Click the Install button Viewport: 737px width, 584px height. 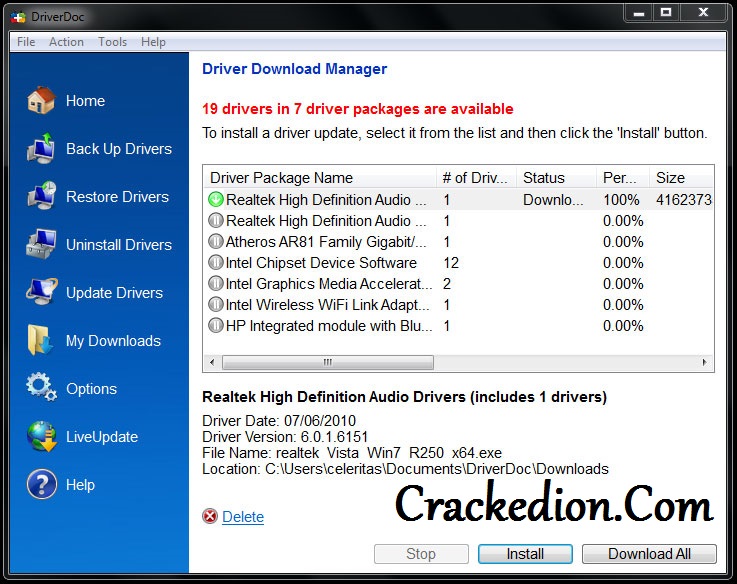525,554
